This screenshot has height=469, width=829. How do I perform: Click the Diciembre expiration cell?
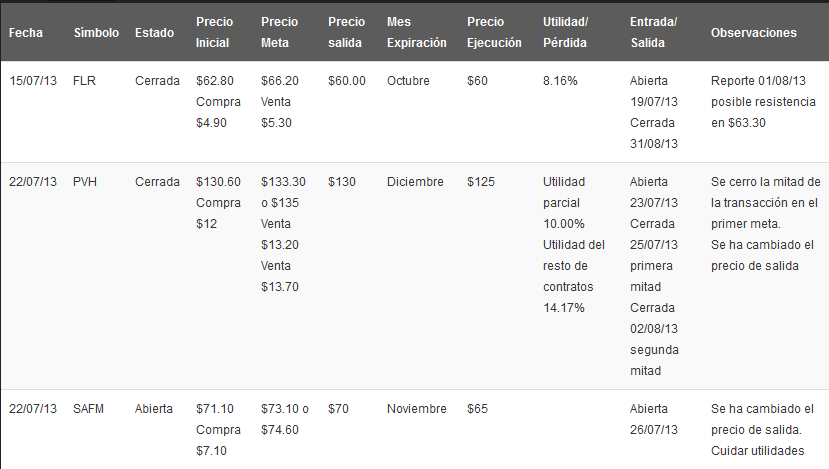click(415, 182)
